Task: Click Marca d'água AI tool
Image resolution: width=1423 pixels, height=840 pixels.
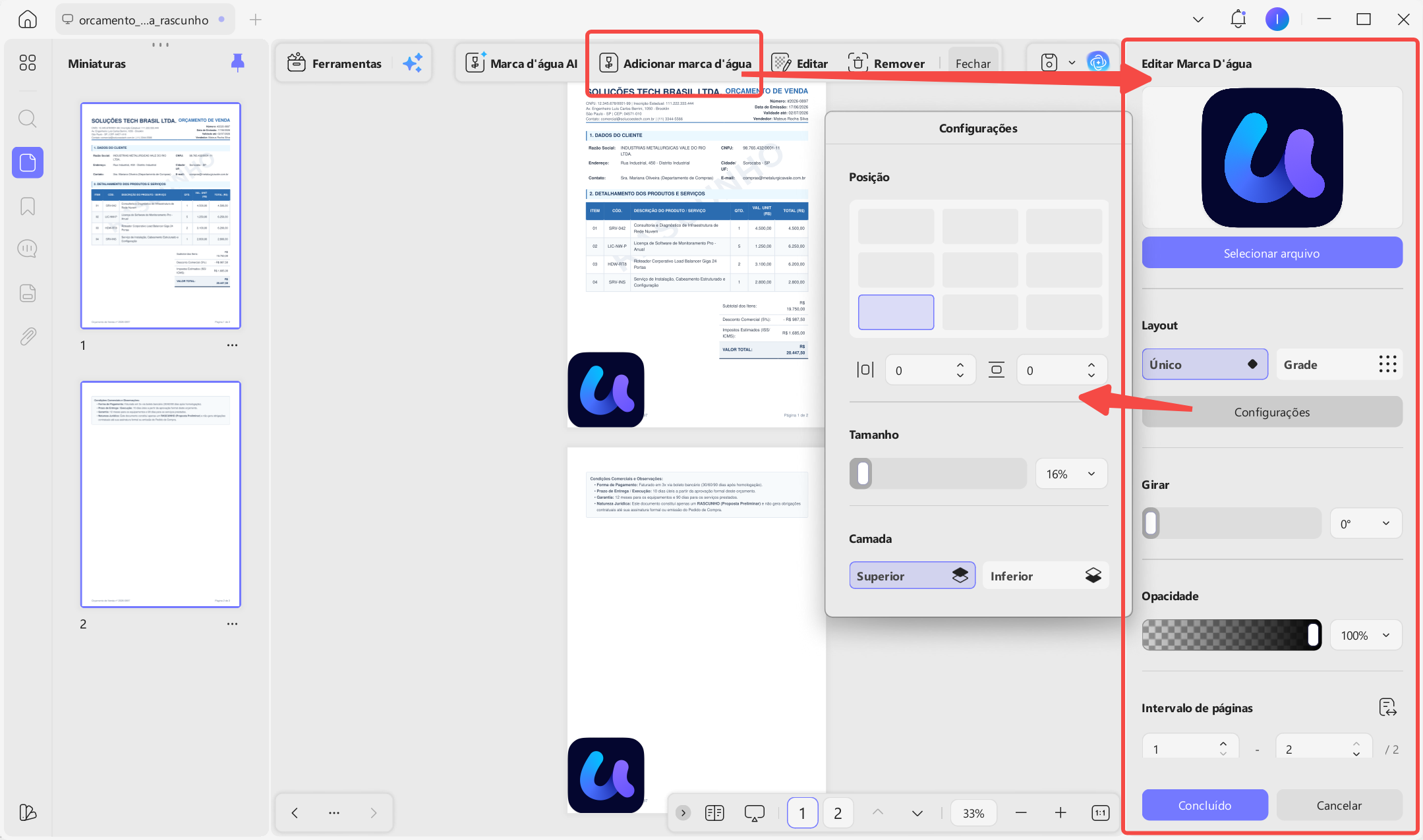Action: 521,63
